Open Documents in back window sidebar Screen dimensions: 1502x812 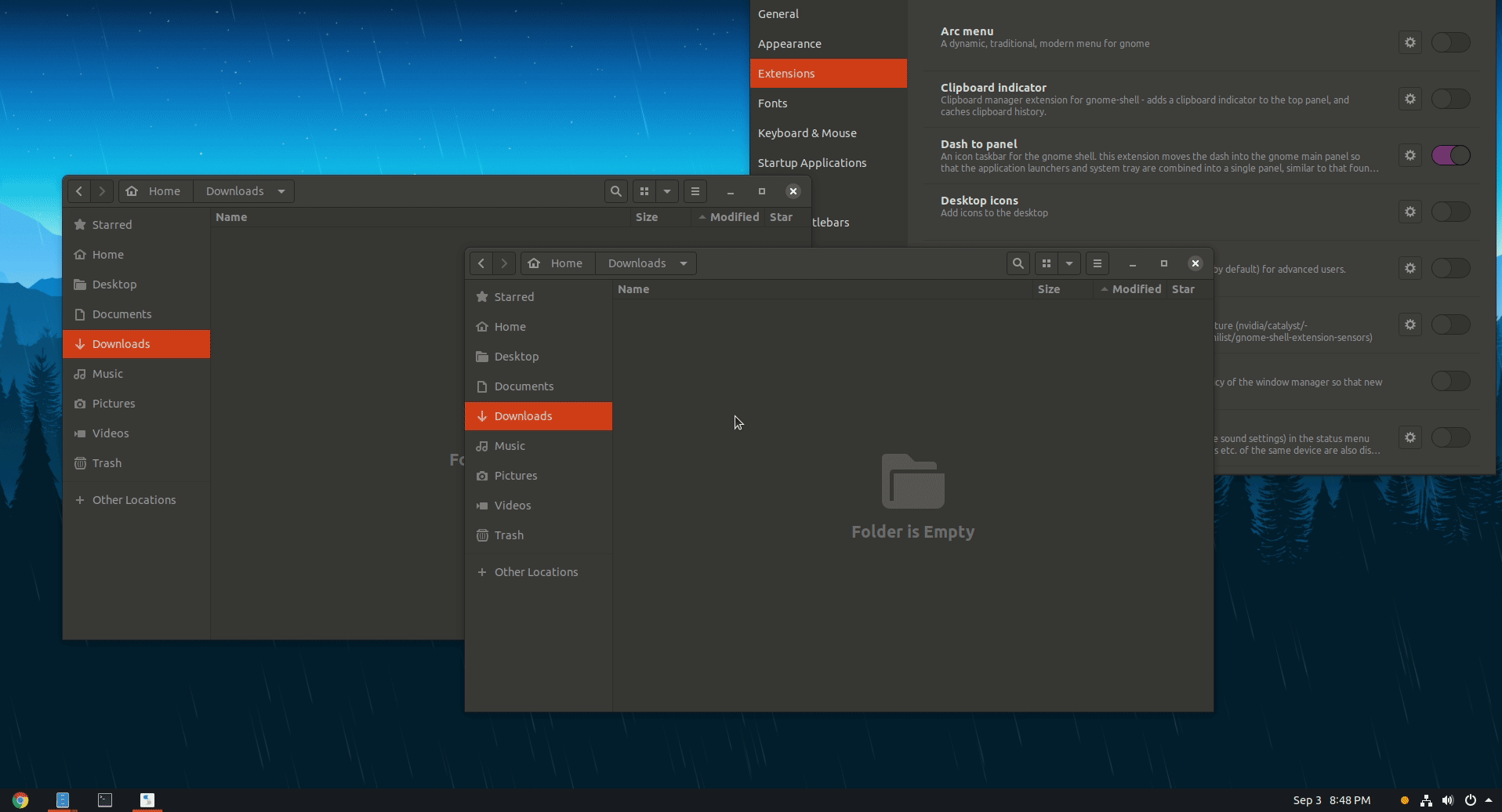point(136,314)
